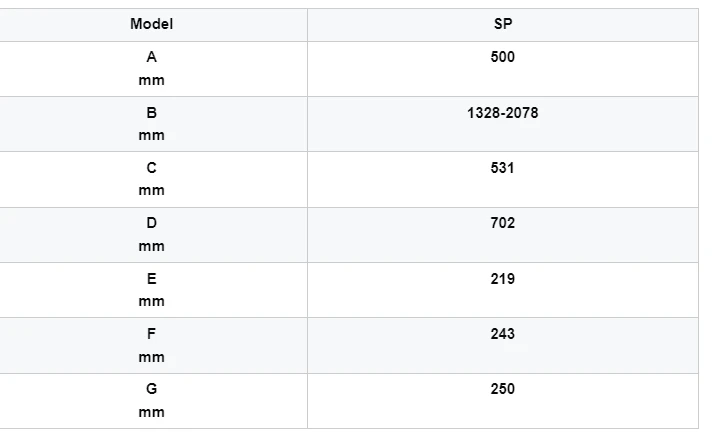Click the value 500
Image resolution: width=712 pixels, height=434 pixels.
[x=503, y=57]
